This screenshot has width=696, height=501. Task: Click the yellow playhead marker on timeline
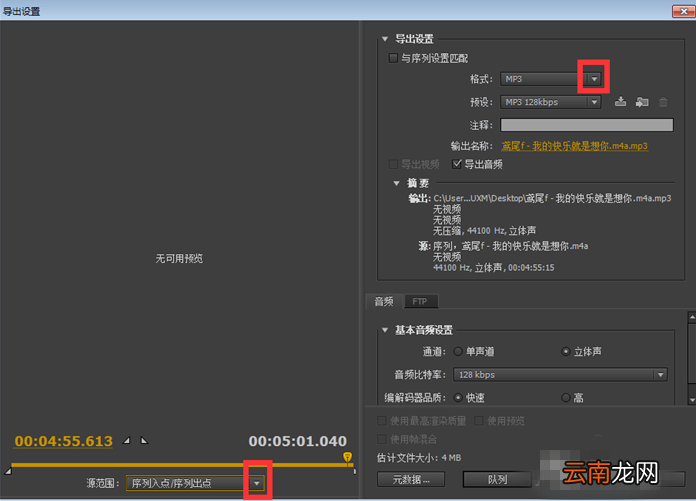coord(348,457)
